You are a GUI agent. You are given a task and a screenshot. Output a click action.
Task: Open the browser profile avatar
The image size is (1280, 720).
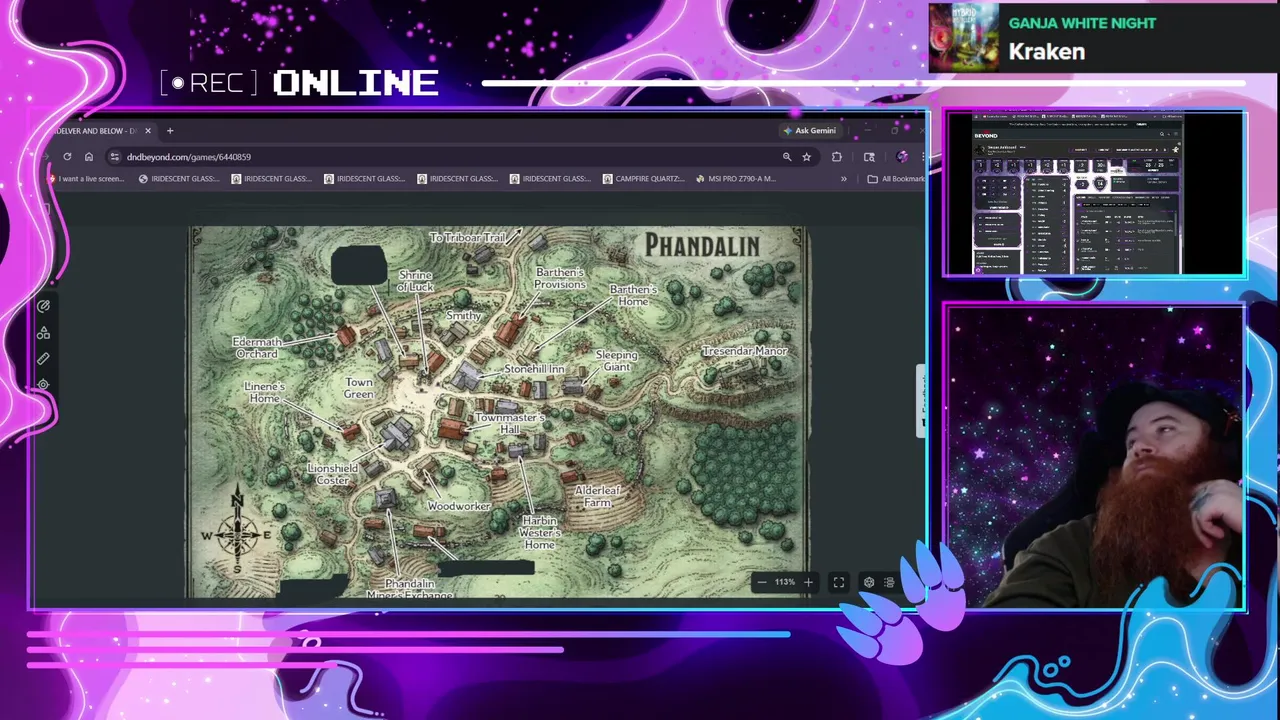pyautogui.click(x=902, y=157)
